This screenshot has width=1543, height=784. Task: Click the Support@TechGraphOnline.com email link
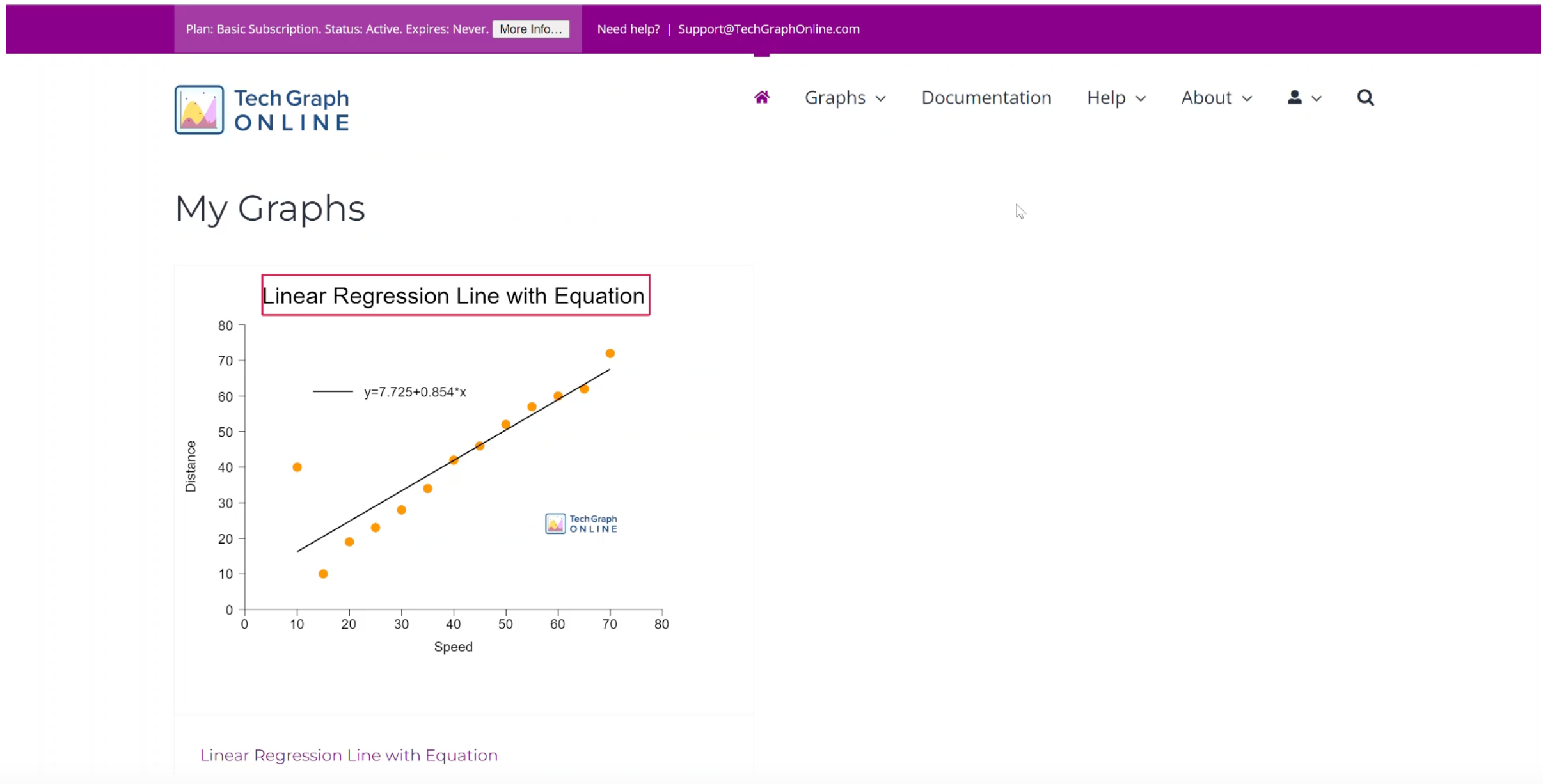click(x=768, y=29)
